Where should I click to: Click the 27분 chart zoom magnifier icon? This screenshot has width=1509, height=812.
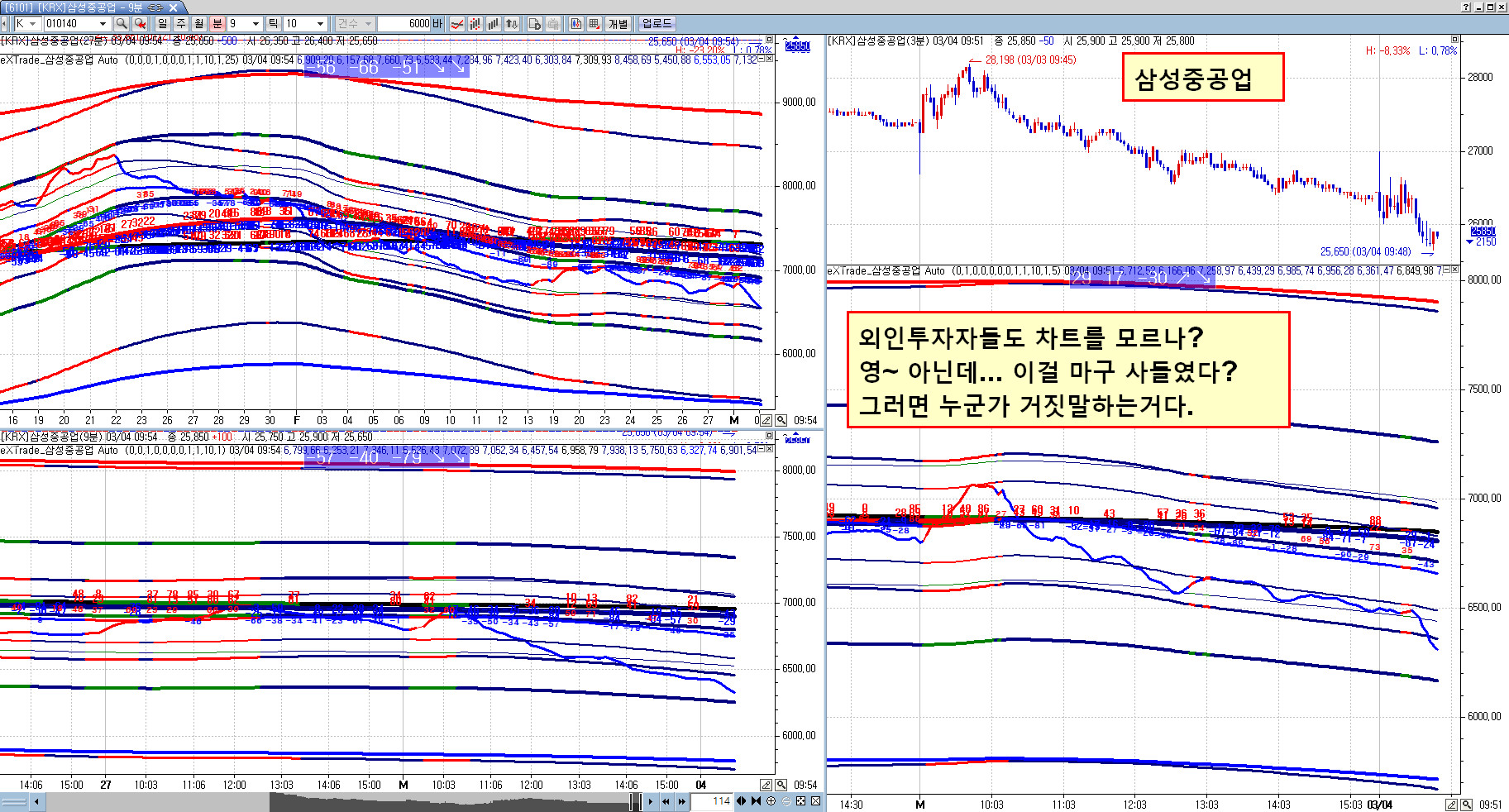pos(781,420)
